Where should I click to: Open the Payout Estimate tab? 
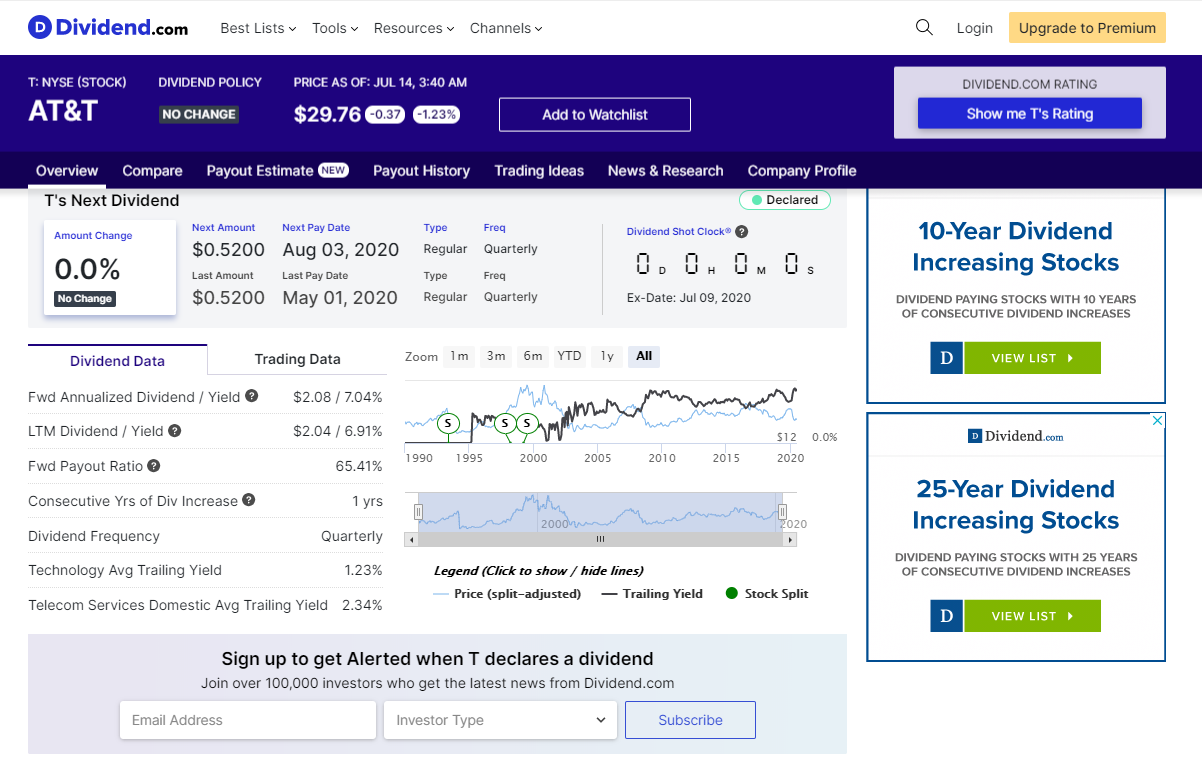point(277,170)
